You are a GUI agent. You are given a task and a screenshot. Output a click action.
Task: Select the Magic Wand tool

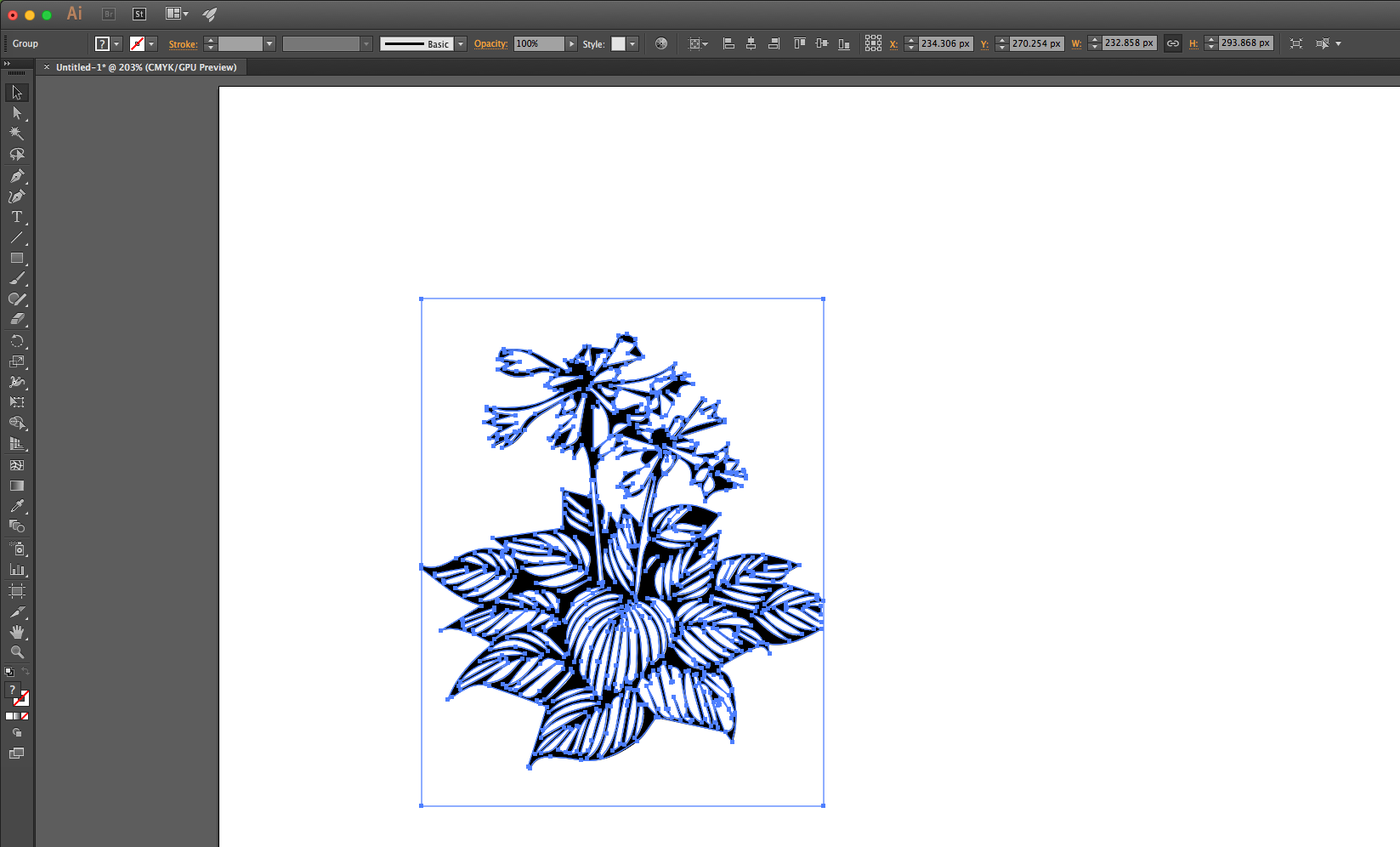pos(16,134)
